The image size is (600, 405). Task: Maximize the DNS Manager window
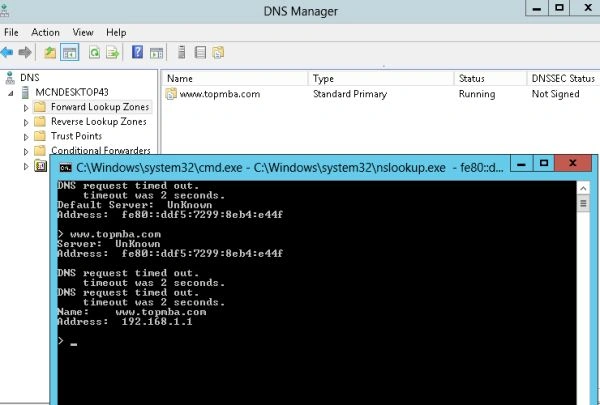tap(559, 8)
